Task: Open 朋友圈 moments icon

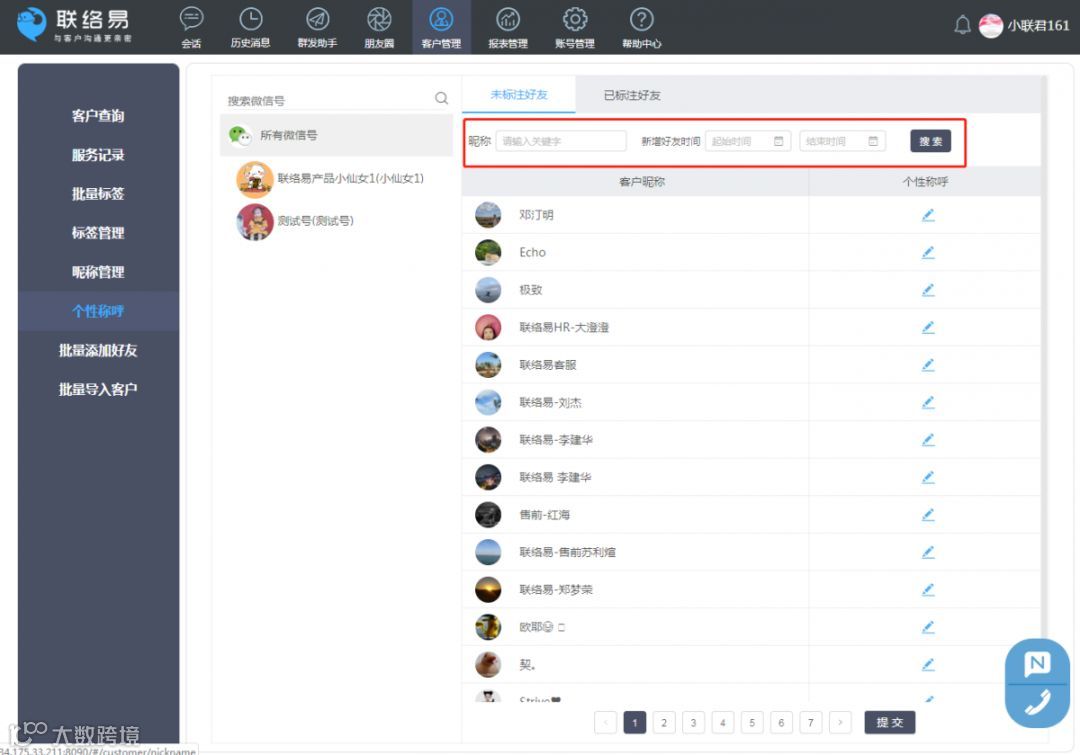Action: click(x=379, y=27)
